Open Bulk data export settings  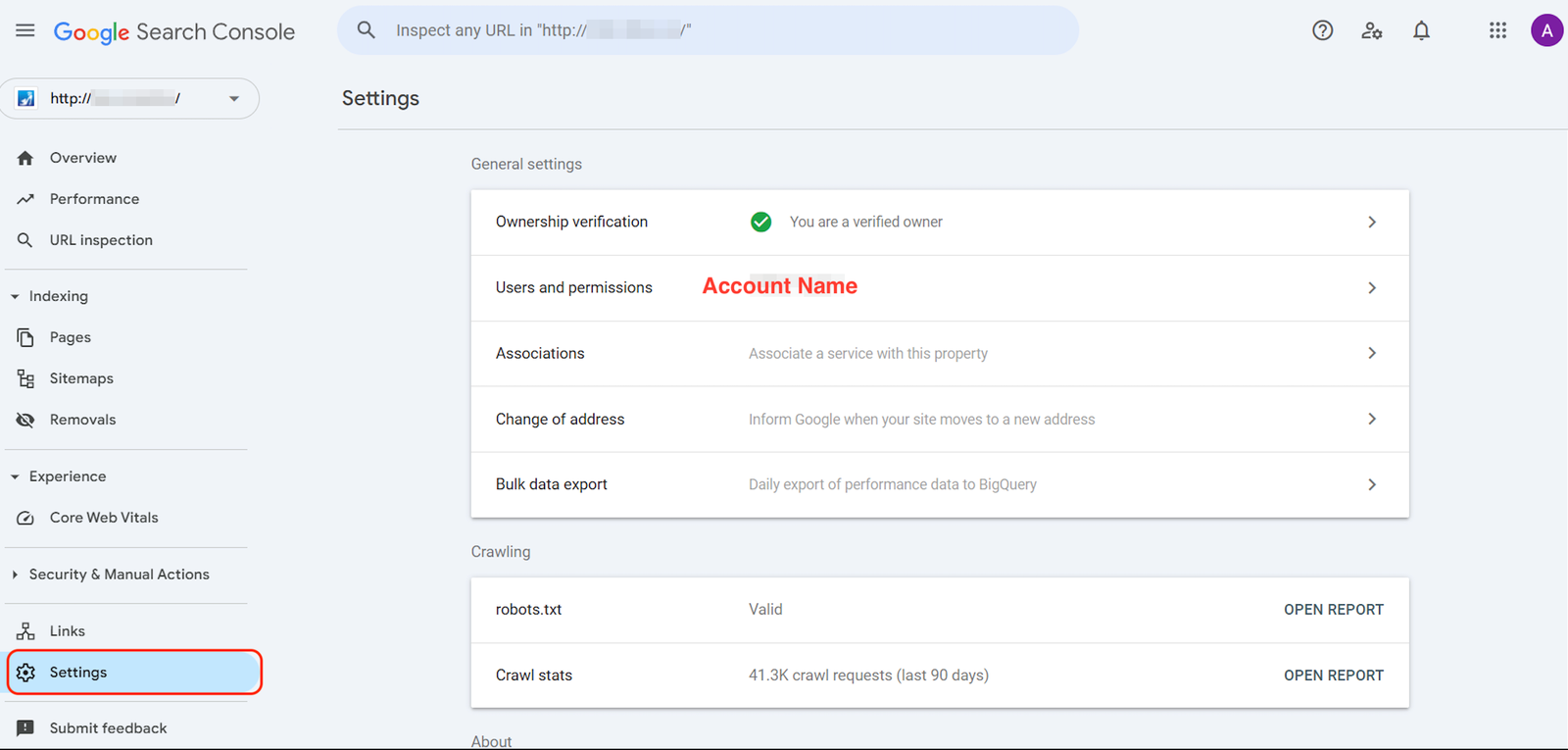point(939,484)
